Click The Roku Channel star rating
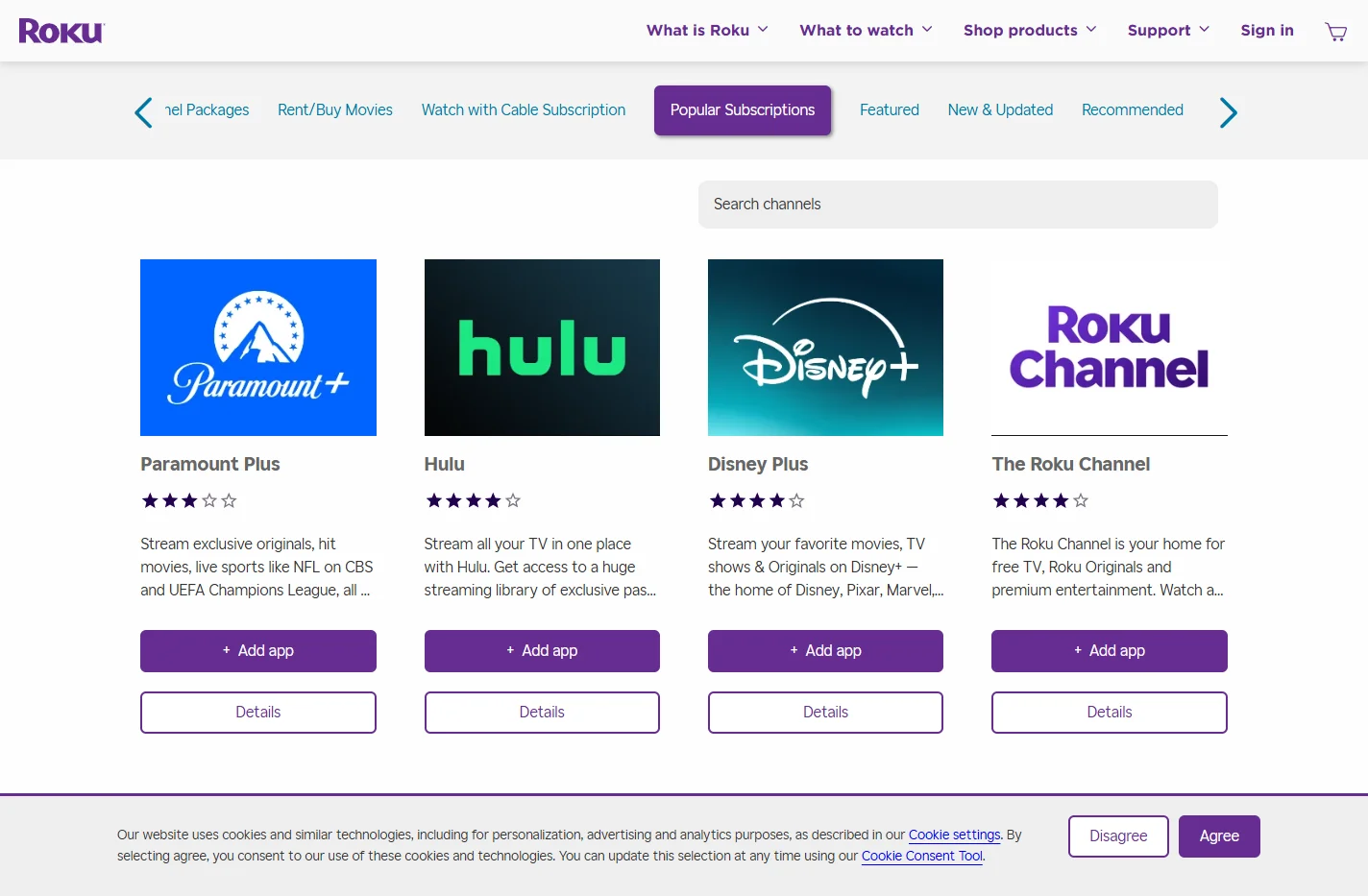1368x896 pixels. pyautogui.click(x=1039, y=500)
